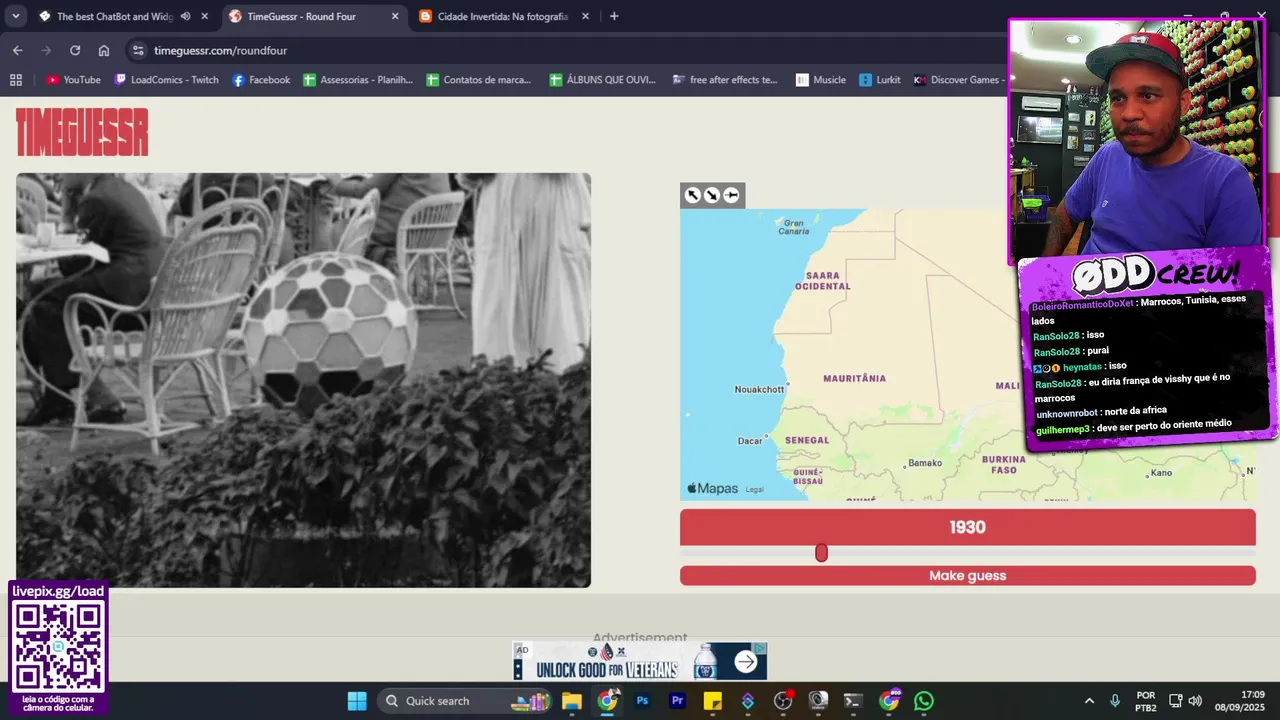This screenshot has width=1280, height=720.
Task: Open the volume tray icon
Action: point(1195,701)
